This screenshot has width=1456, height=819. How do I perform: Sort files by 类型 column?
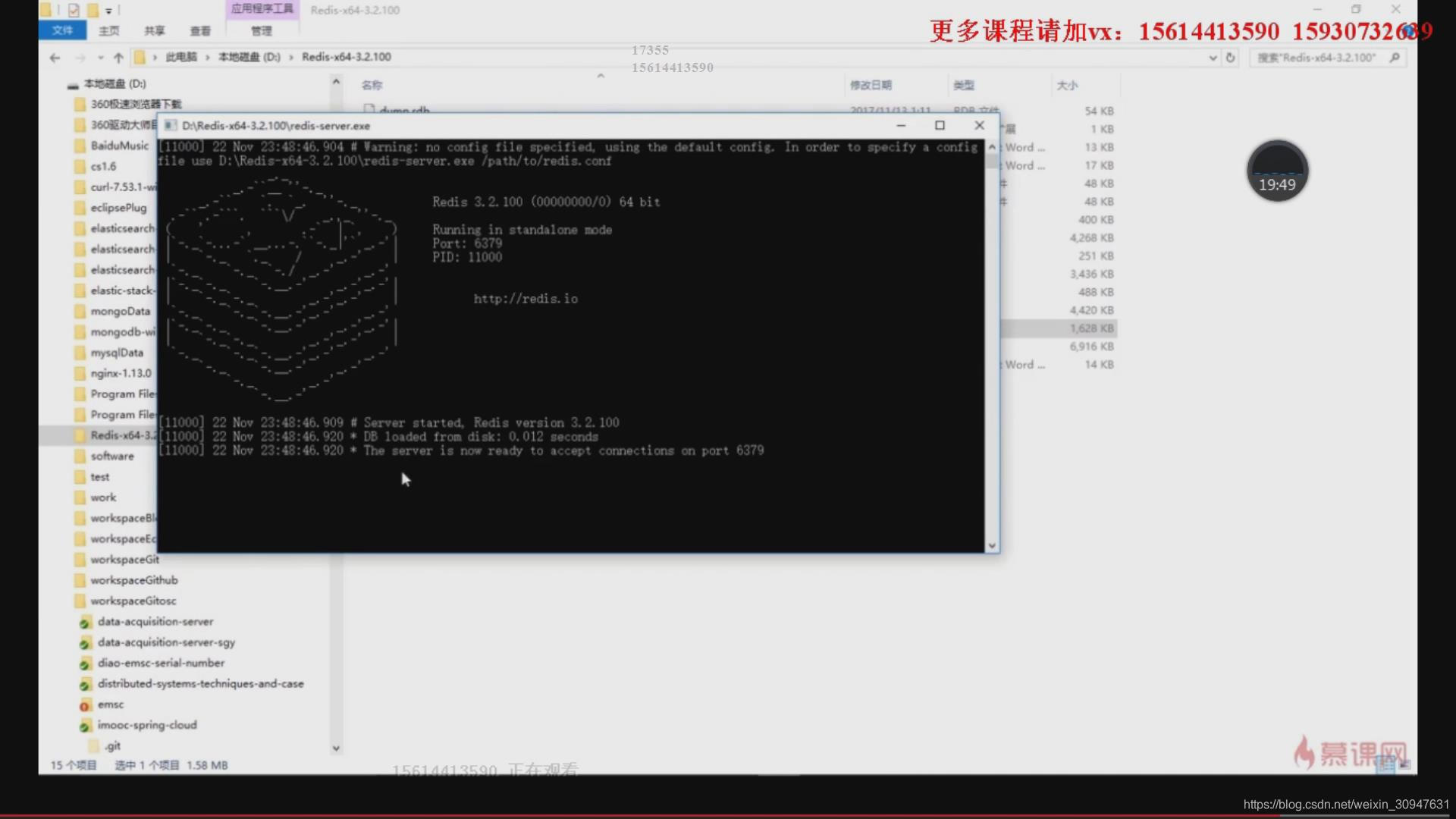point(964,85)
